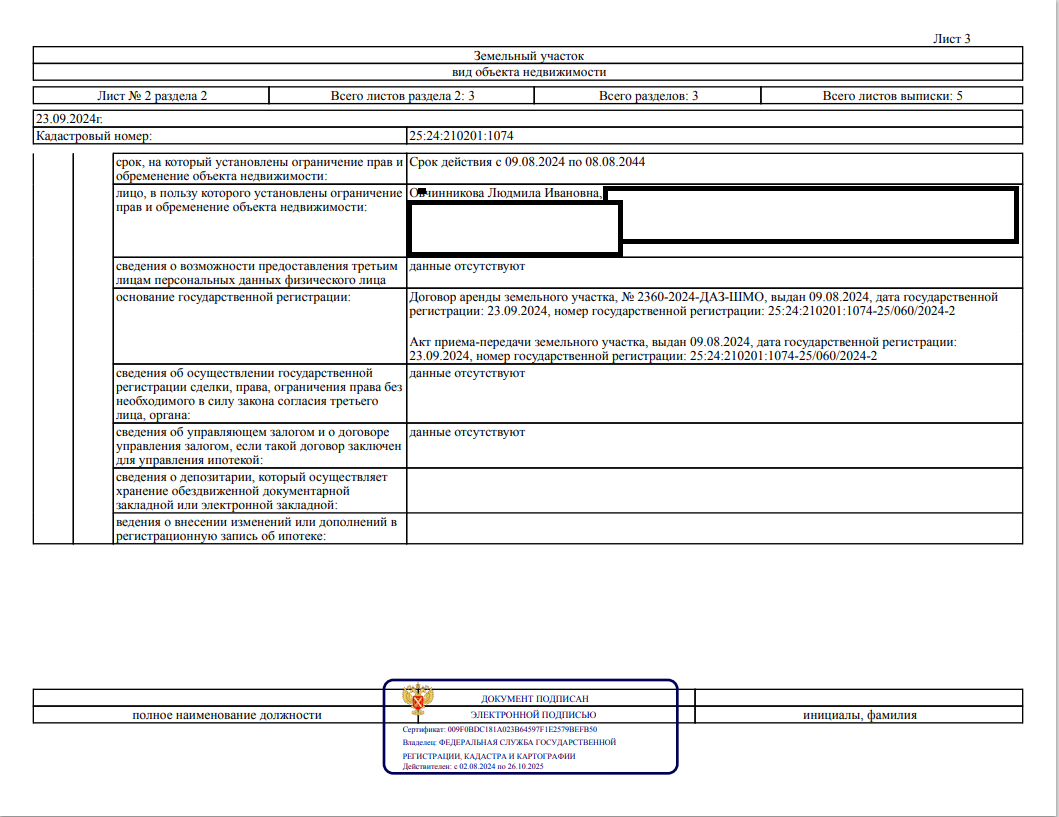
Task: Select 'Лист № 2 раздела 2' cell
Action: [x=151, y=96]
